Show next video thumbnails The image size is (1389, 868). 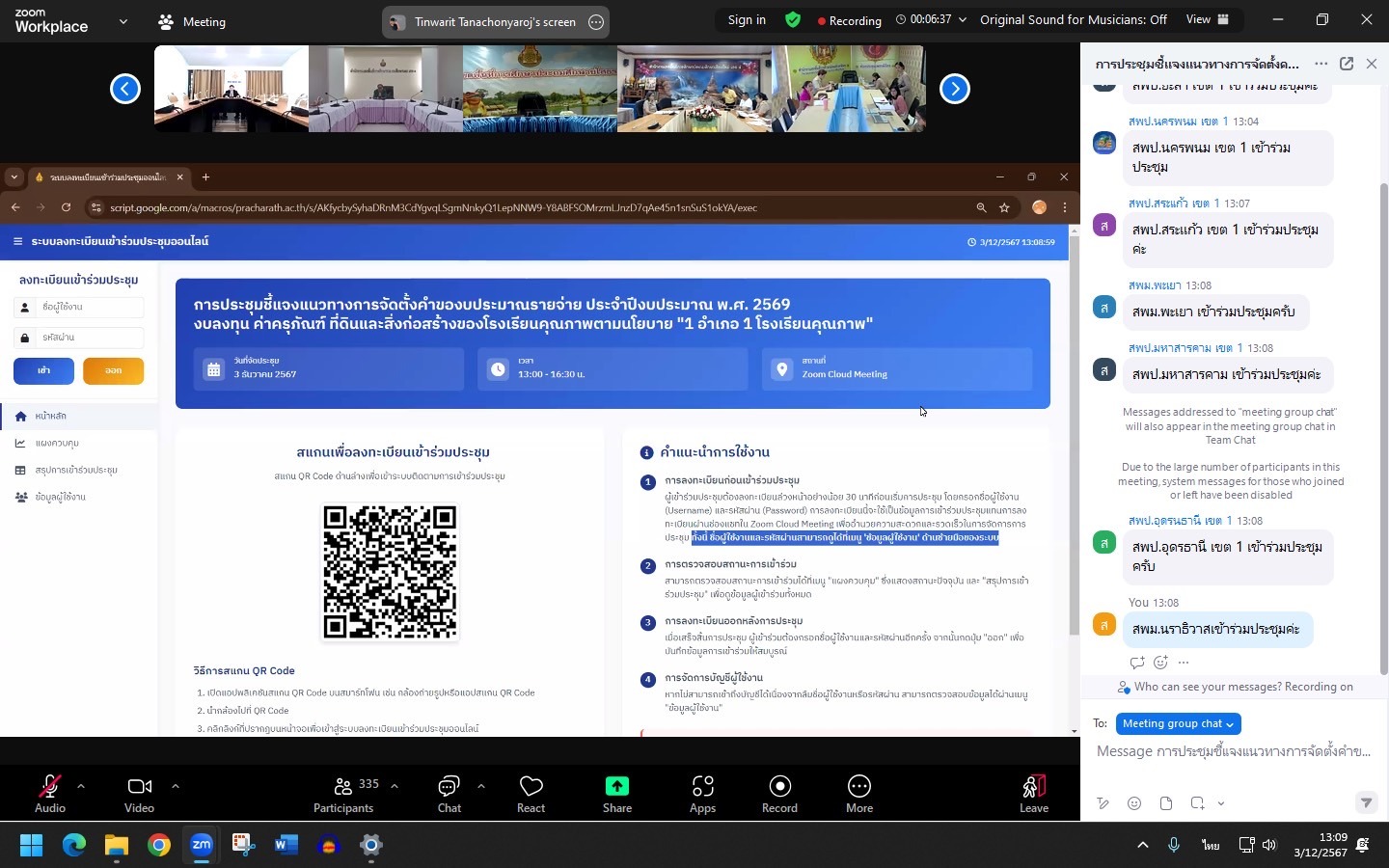pos(954,89)
